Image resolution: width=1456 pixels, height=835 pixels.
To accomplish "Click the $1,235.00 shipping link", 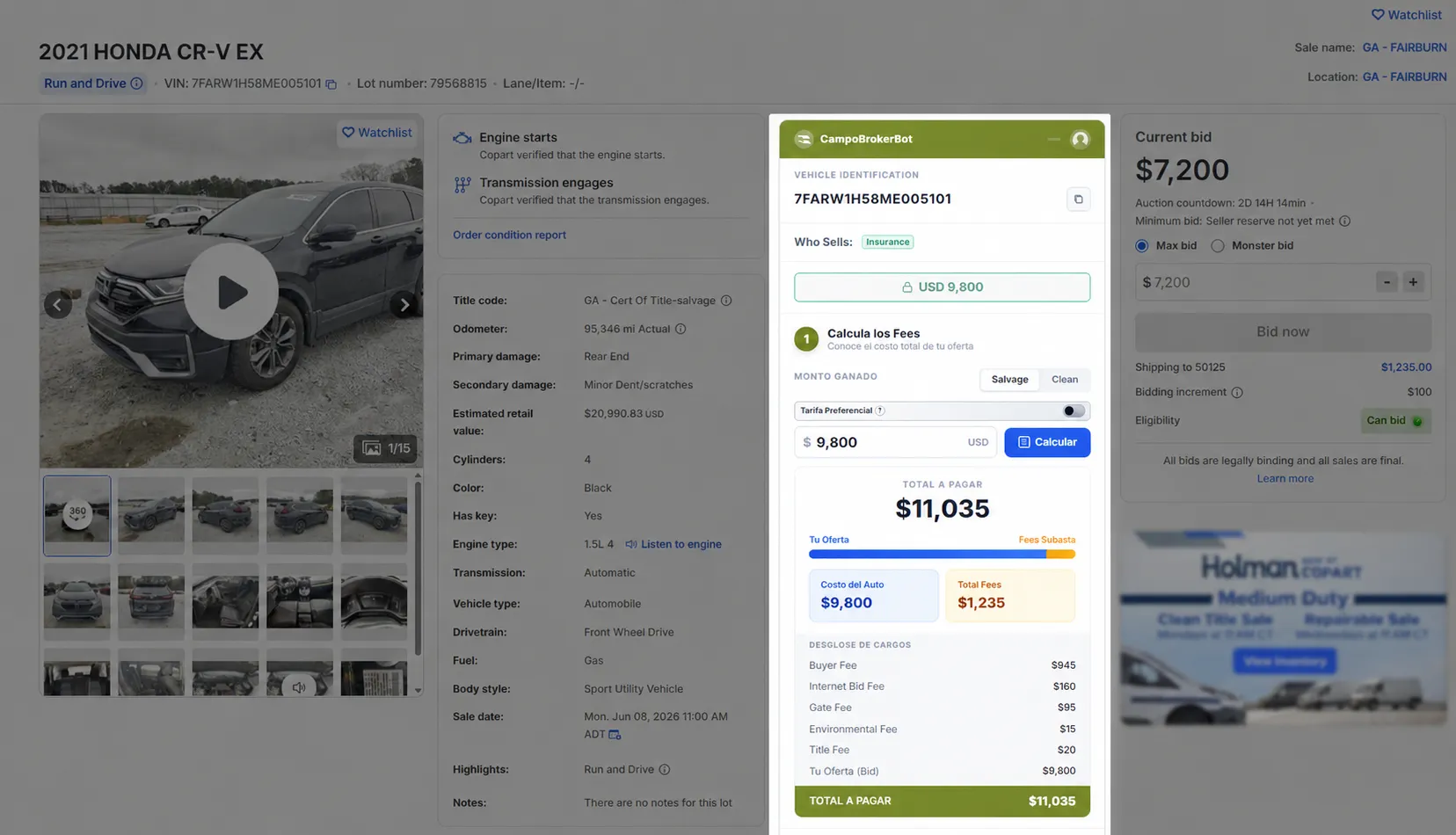I will pyautogui.click(x=1406, y=367).
